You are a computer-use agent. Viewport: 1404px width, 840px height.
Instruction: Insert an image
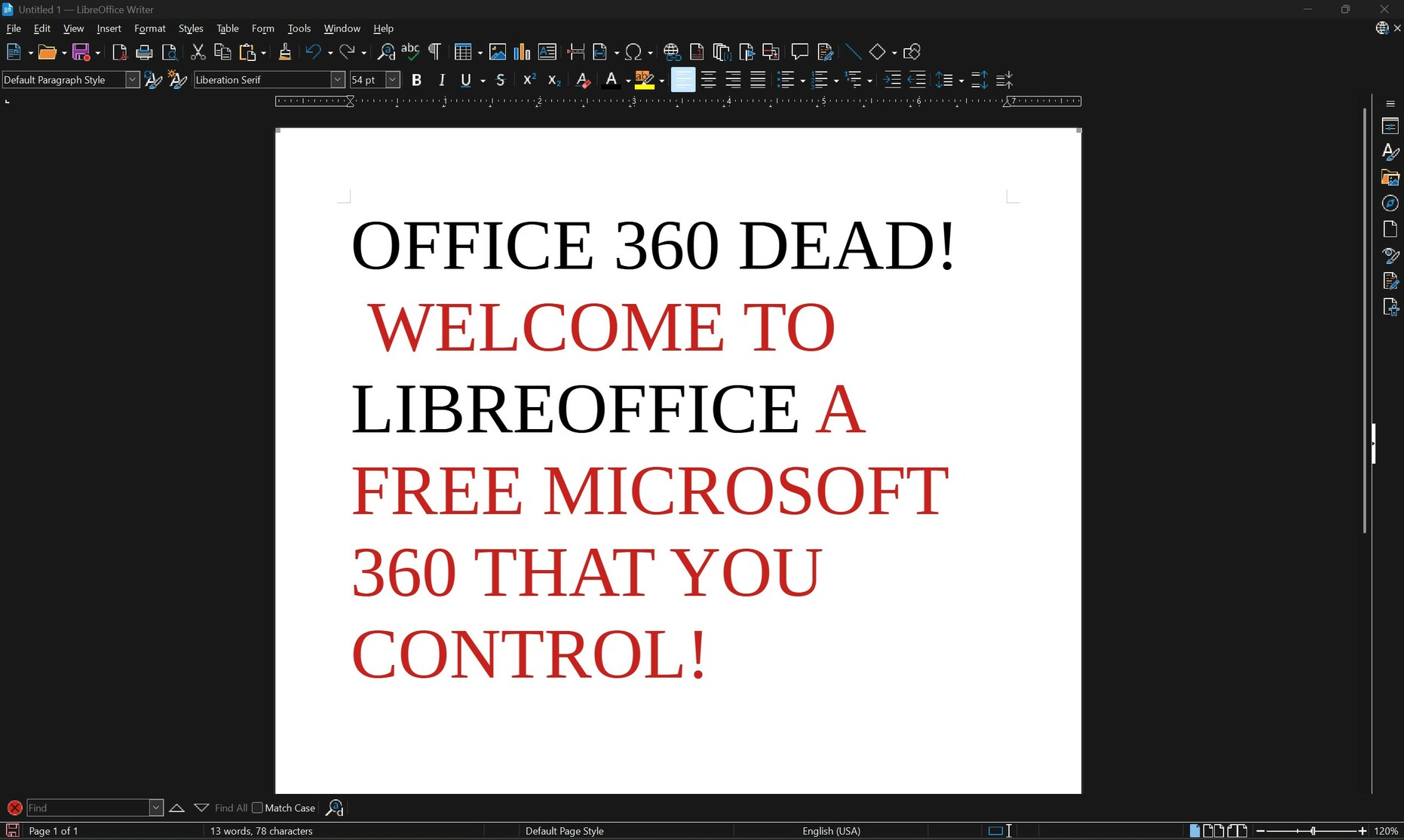point(497,52)
